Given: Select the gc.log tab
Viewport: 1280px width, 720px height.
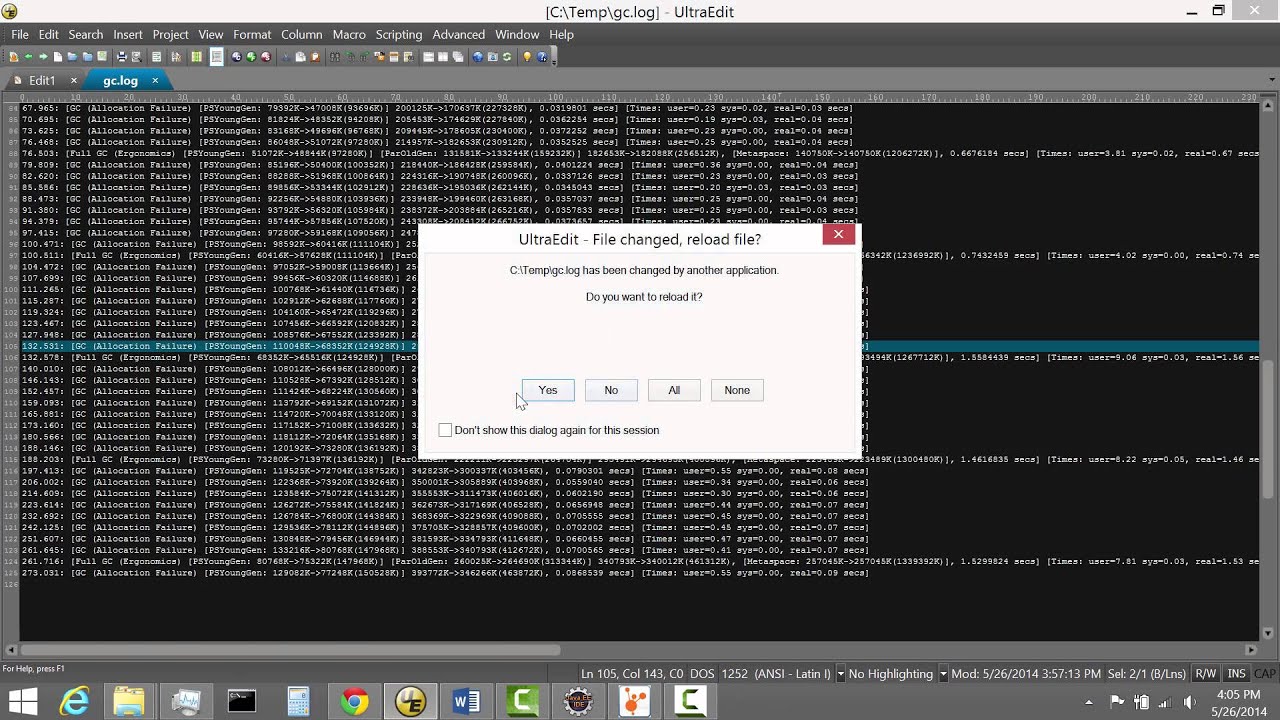Looking at the screenshot, I should coord(120,80).
